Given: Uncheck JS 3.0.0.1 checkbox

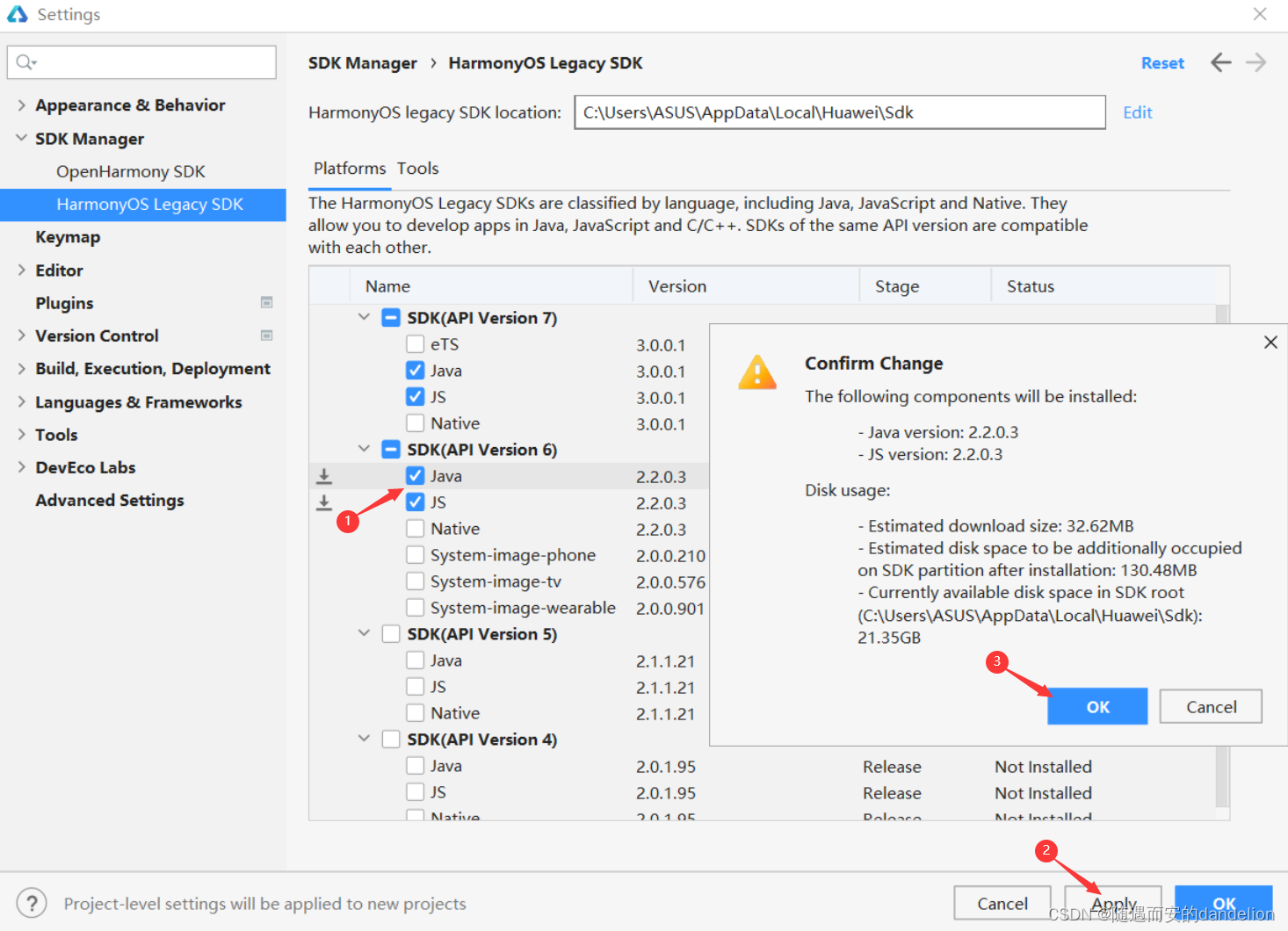Looking at the screenshot, I should click(416, 397).
